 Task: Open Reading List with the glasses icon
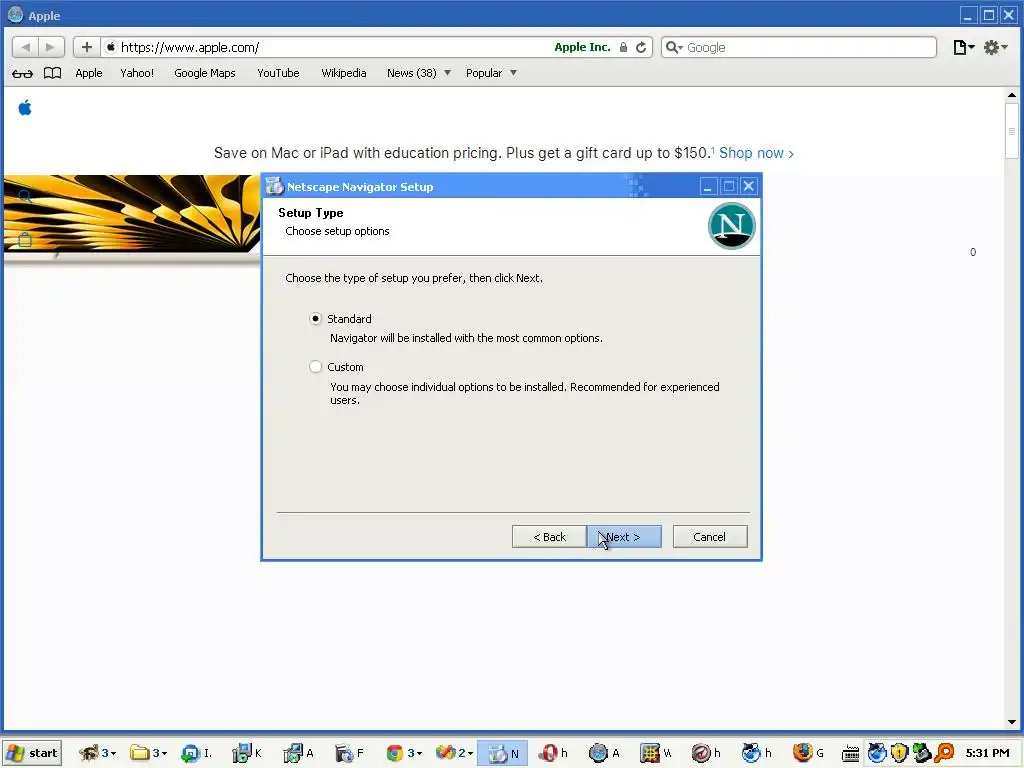pos(22,73)
